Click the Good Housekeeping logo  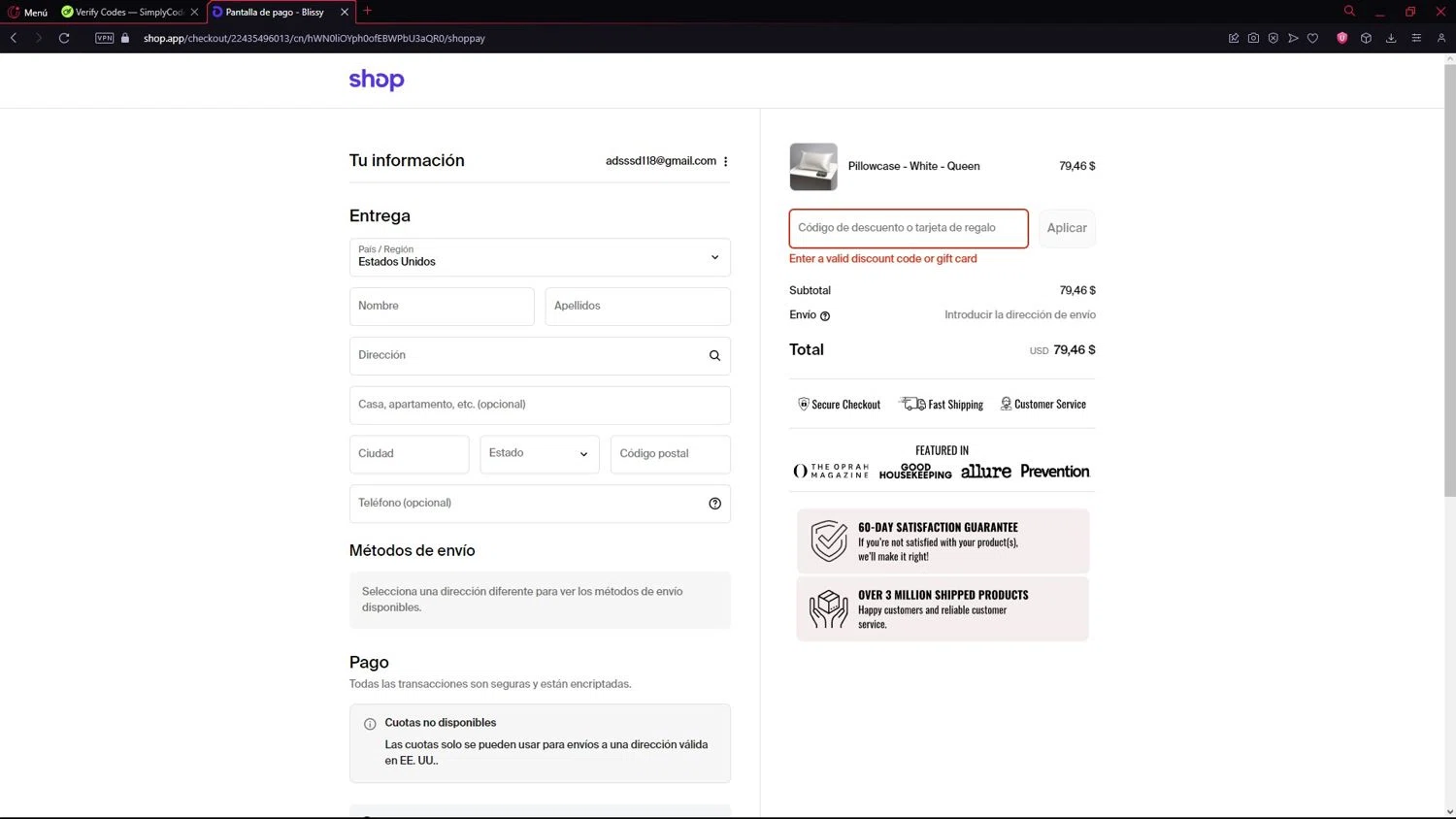click(x=915, y=471)
